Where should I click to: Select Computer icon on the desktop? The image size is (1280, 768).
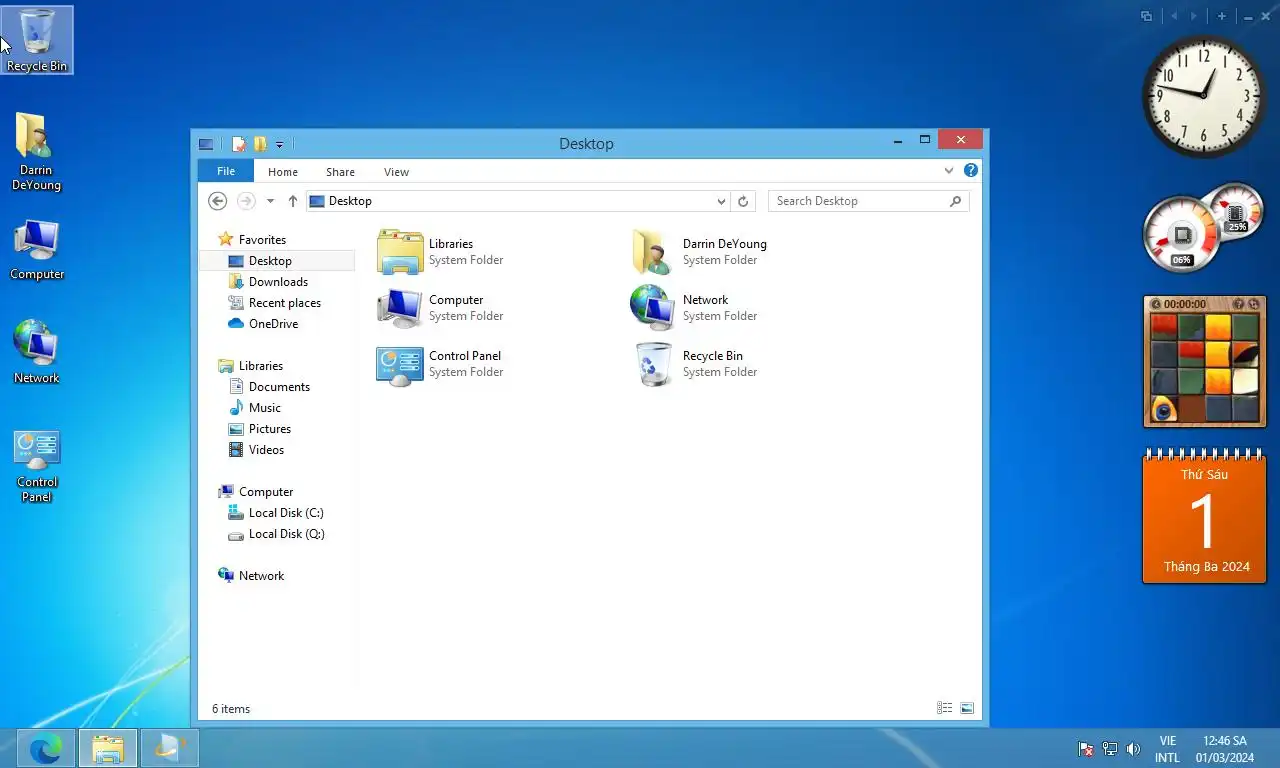(37, 249)
